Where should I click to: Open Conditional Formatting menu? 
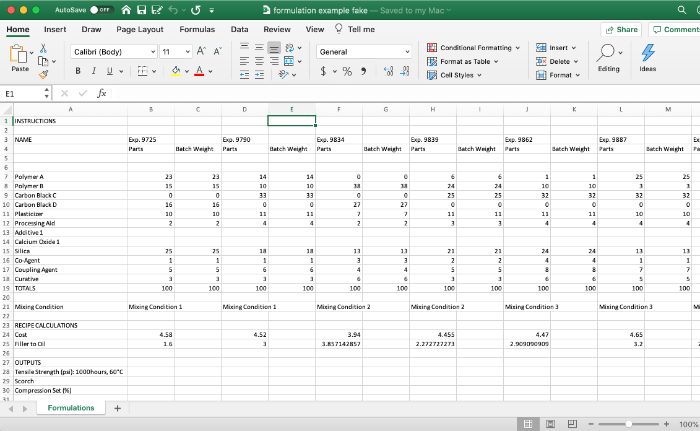[474, 47]
